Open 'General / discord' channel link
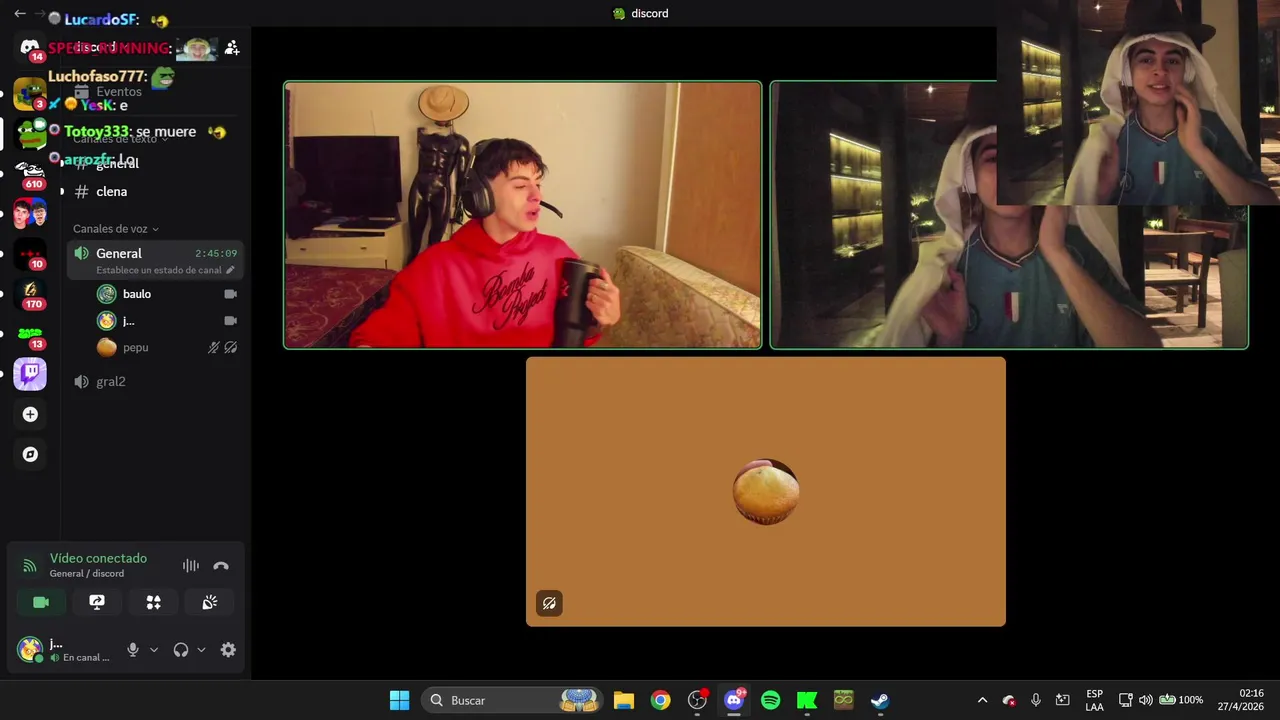This screenshot has height=720, width=1280. click(x=87, y=573)
